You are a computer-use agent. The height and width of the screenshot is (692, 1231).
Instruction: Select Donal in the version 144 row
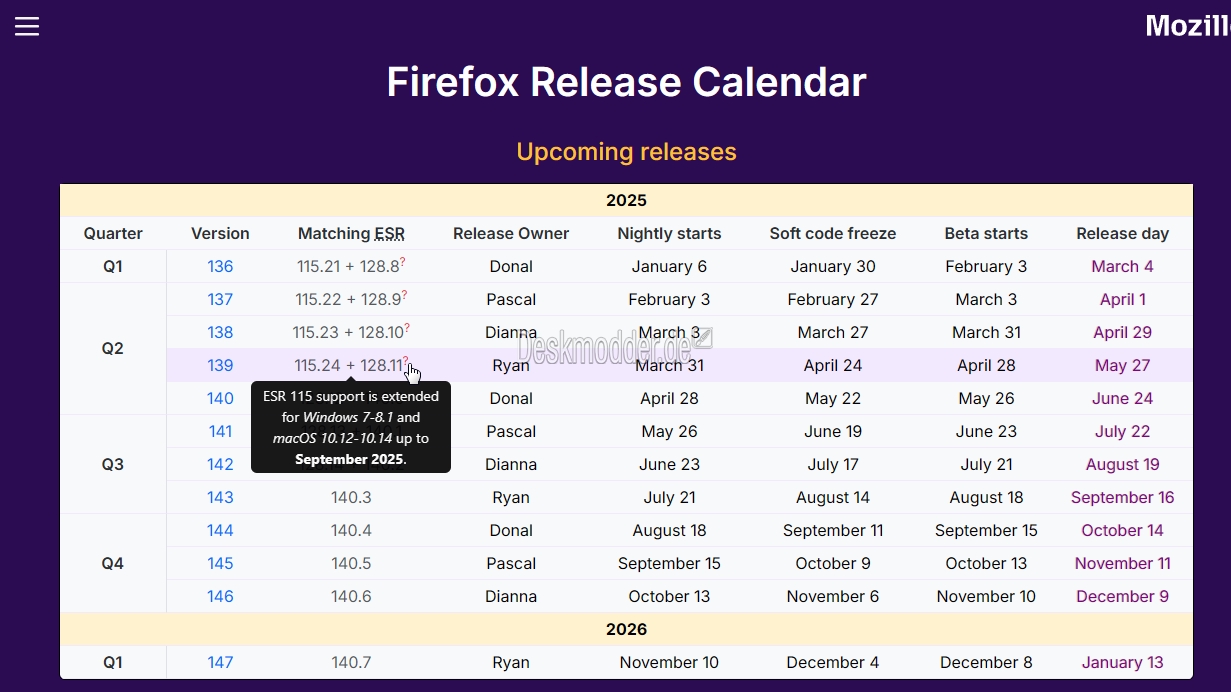(511, 530)
